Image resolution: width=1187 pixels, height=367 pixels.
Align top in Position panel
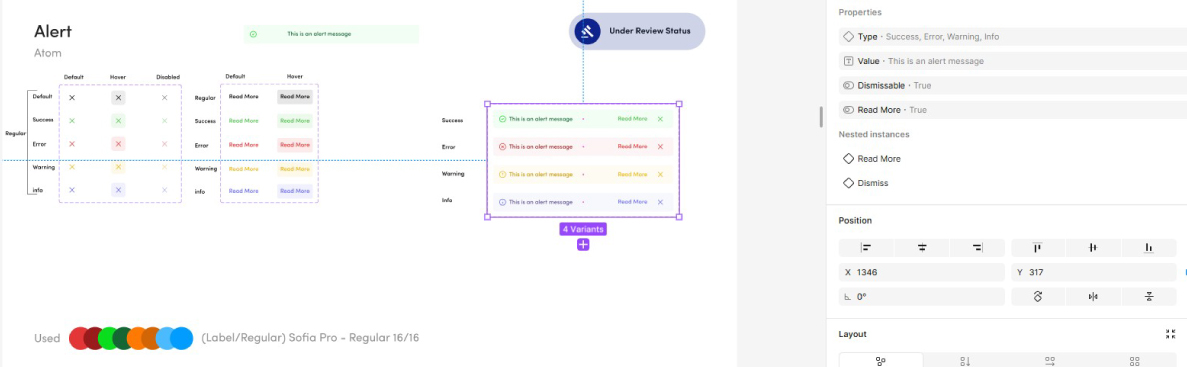1038,247
